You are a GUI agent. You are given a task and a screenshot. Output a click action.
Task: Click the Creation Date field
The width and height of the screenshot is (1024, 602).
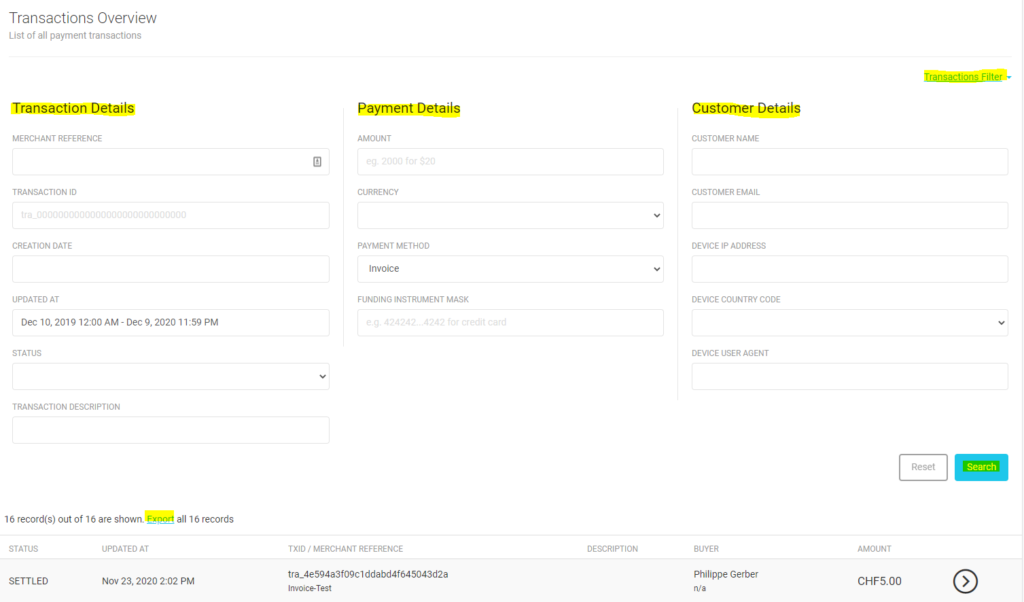170,269
